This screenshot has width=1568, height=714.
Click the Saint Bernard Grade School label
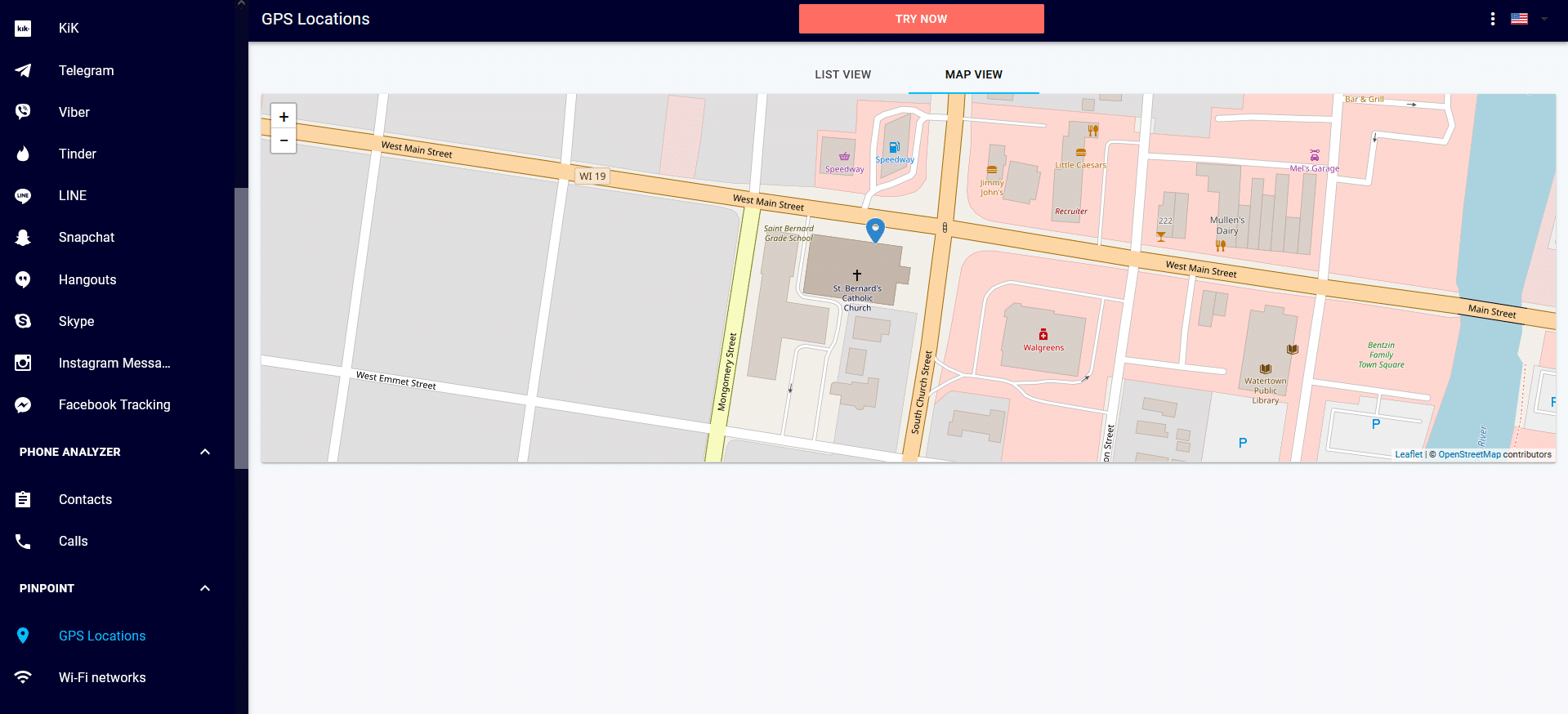[x=788, y=234]
